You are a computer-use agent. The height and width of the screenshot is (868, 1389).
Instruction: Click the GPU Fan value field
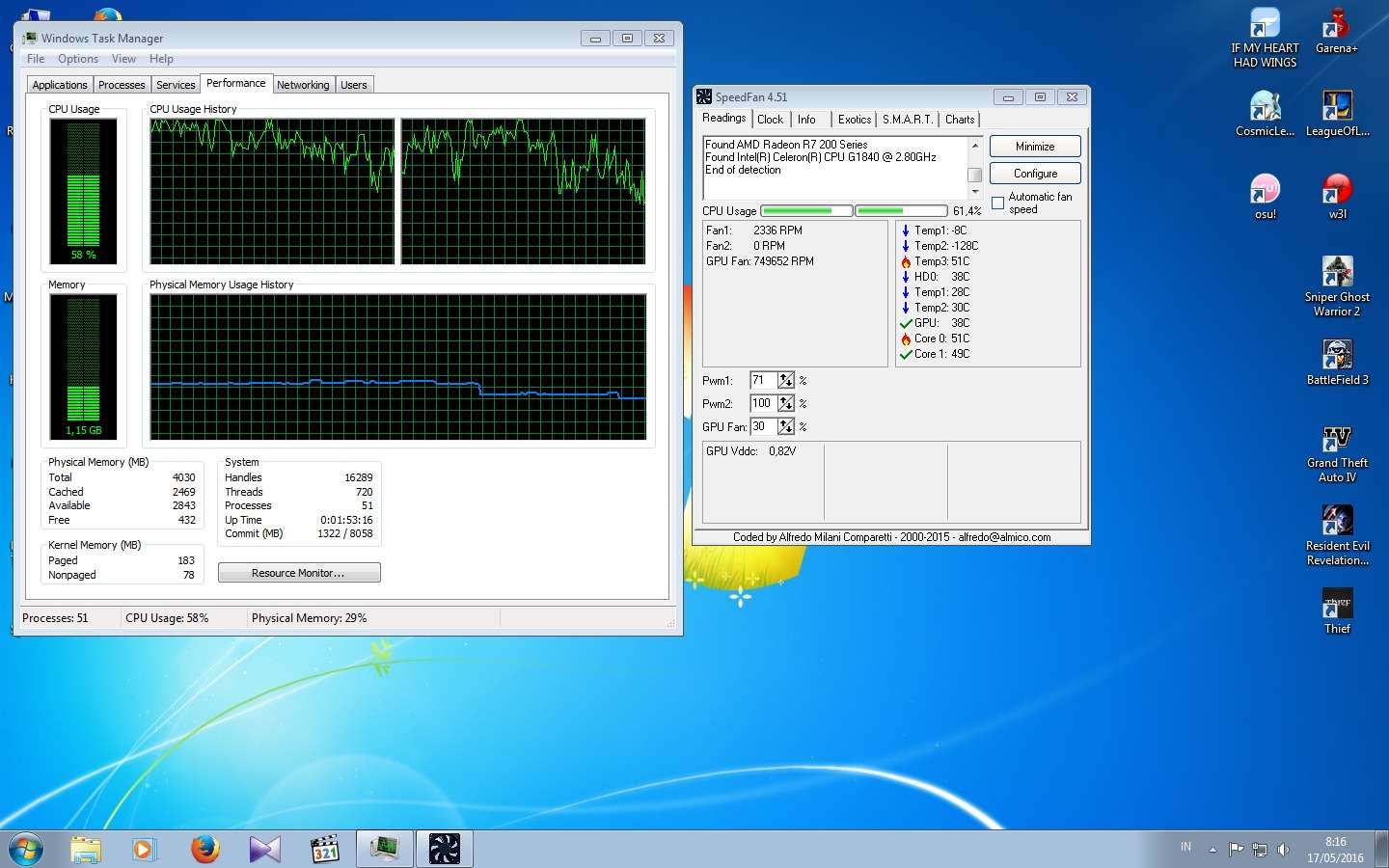[x=764, y=426]
